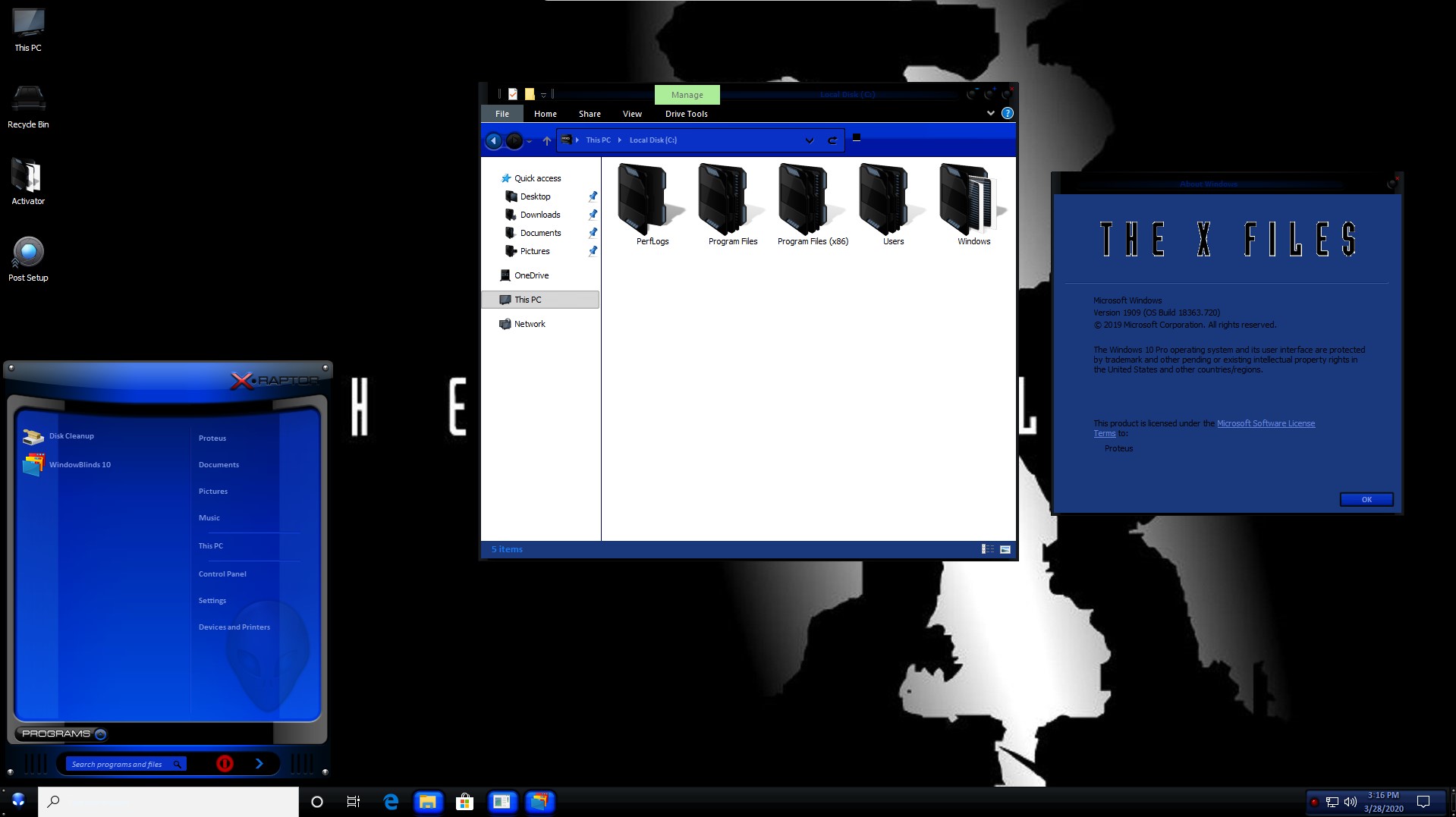1456x817 pixels.
Task: Open the Home ribbon tab
Action: [x=546, y=114]
